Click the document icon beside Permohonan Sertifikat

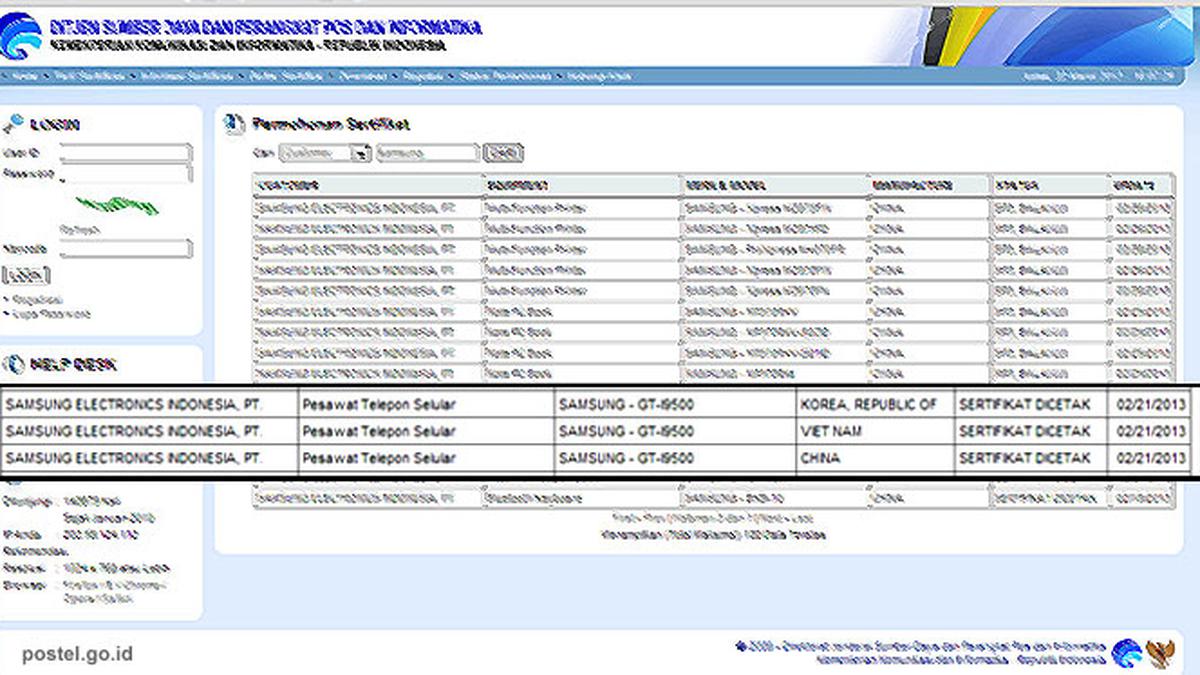(x=232, y=124)
